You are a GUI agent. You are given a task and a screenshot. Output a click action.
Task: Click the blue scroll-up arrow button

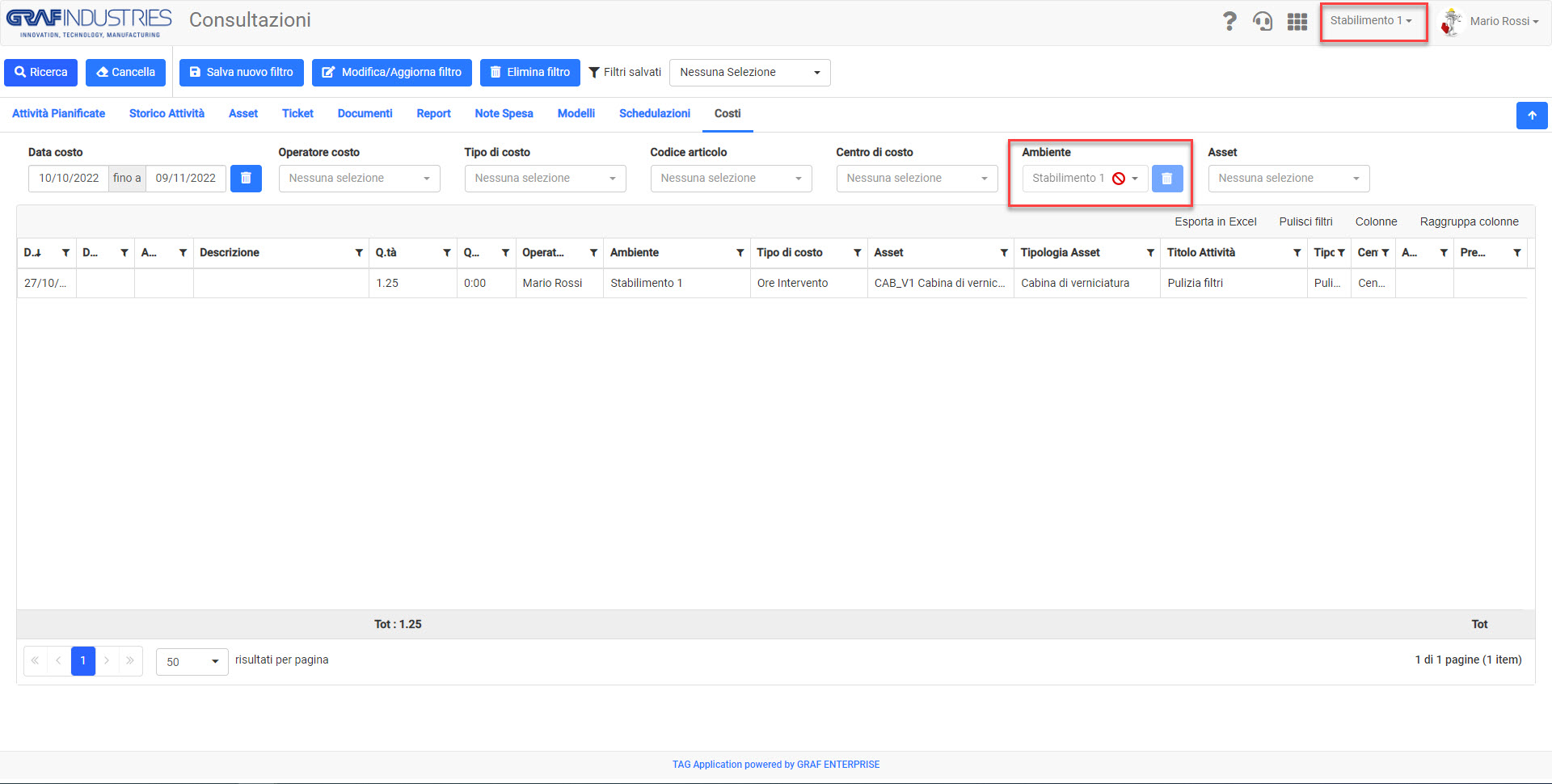(1532, 115)
